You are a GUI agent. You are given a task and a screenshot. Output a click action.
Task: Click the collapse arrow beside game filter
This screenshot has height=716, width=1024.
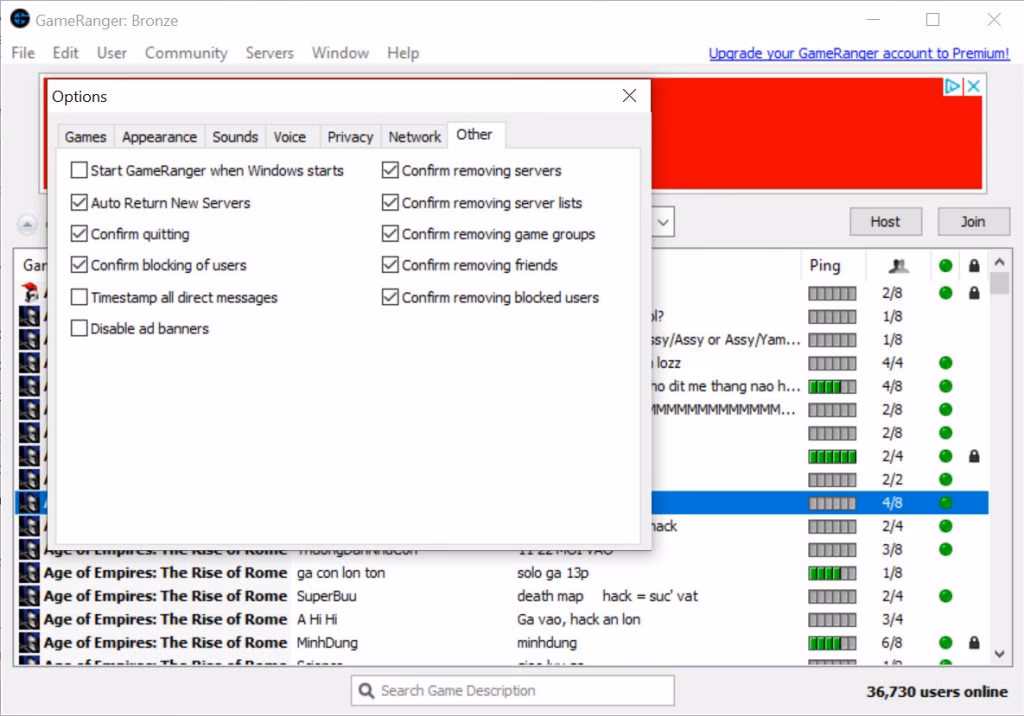tap(27, 225)
